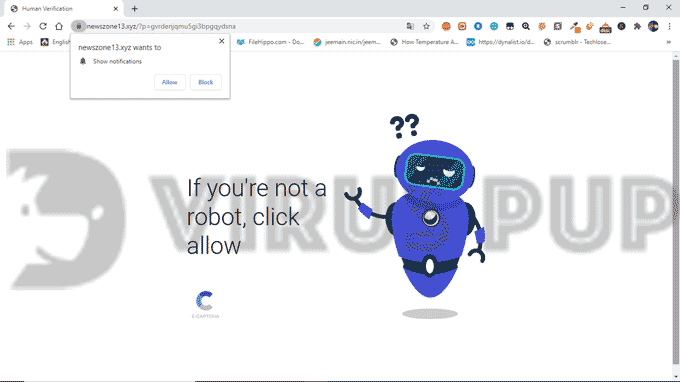
Task: Open the English bookmark
Action: pos(56,42)
